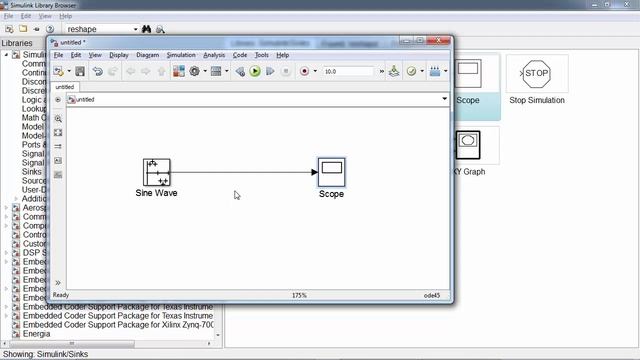Click the Forward navigation arrow in model toolbar

(146, 71)
